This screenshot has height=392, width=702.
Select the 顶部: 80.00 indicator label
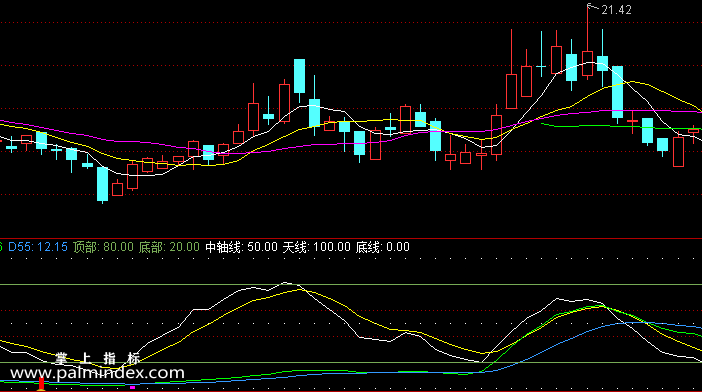coord(103,247)
